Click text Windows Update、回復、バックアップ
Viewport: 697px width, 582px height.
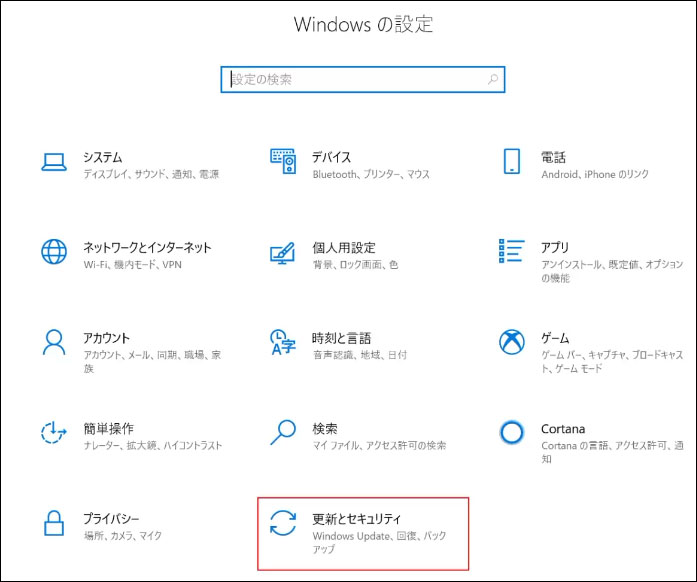tap(379, 542)
